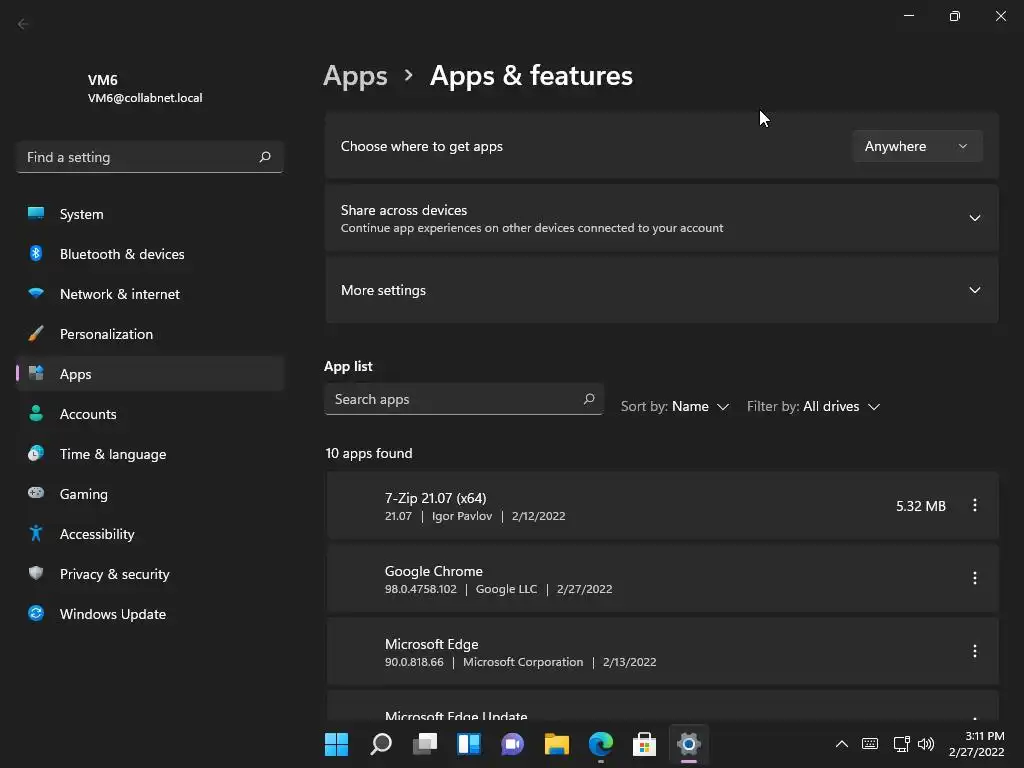
Task: Expand Share across devices section
Action: pyautogui.click(x=662, y=218)
